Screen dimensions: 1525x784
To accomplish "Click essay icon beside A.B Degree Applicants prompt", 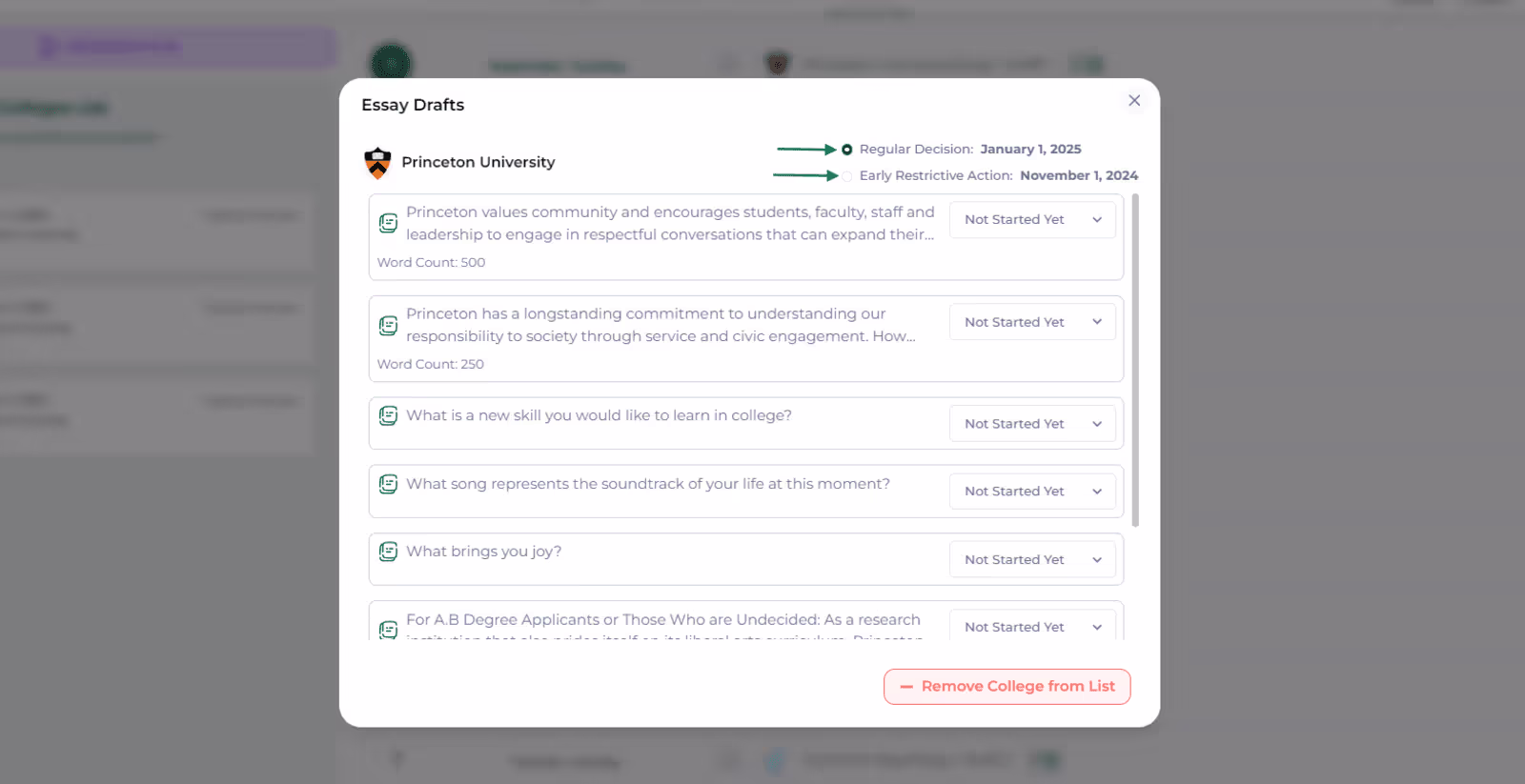I will 388,629.
